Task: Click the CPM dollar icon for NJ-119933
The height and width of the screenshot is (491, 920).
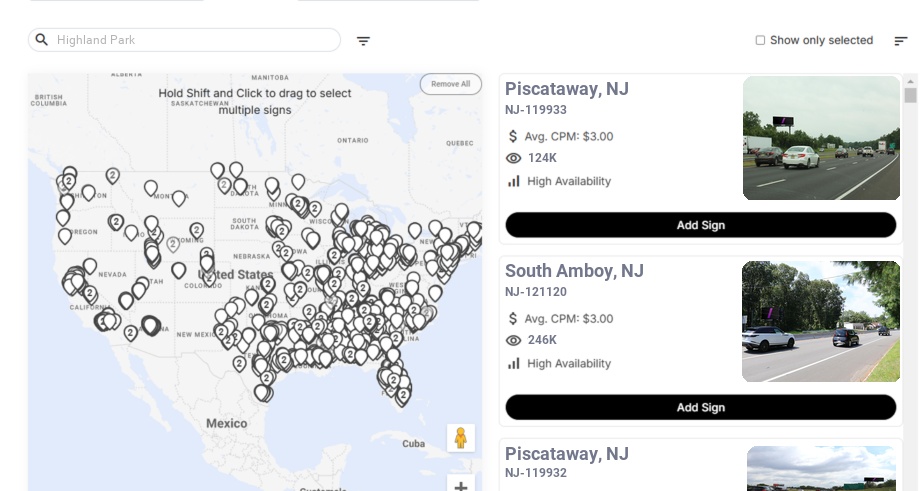Action: 514,137
